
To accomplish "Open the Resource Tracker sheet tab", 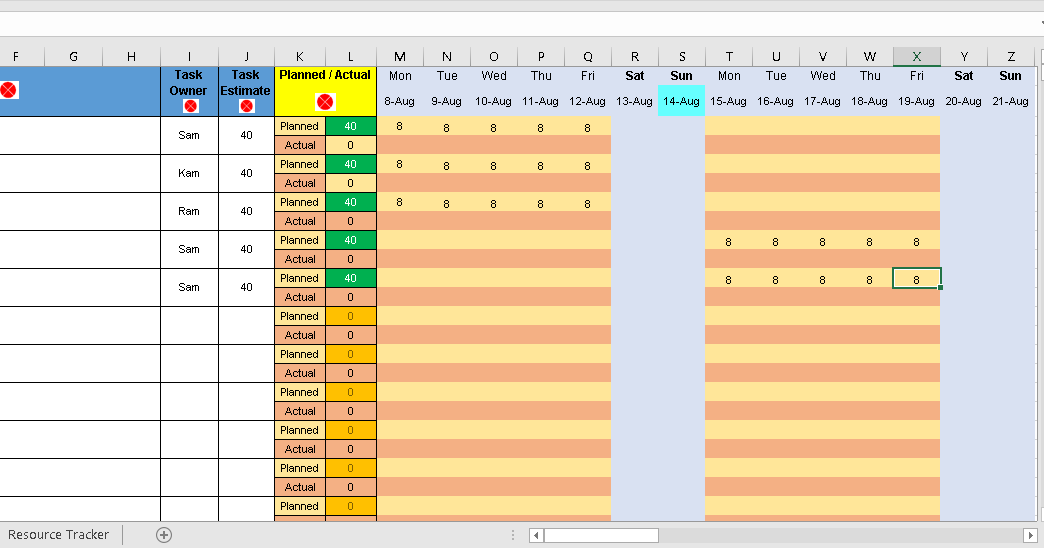I will click(59, 535).
